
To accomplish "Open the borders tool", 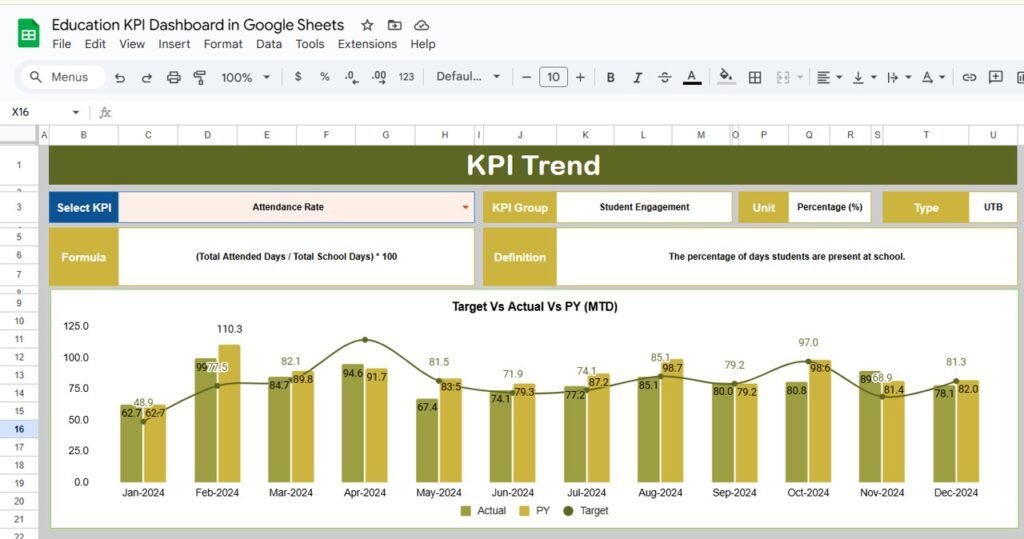I will pos(754,77).
